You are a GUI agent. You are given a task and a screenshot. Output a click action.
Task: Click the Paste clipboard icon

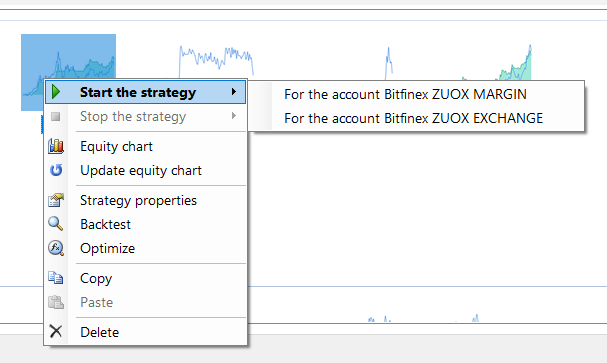[x=56, y=302]
